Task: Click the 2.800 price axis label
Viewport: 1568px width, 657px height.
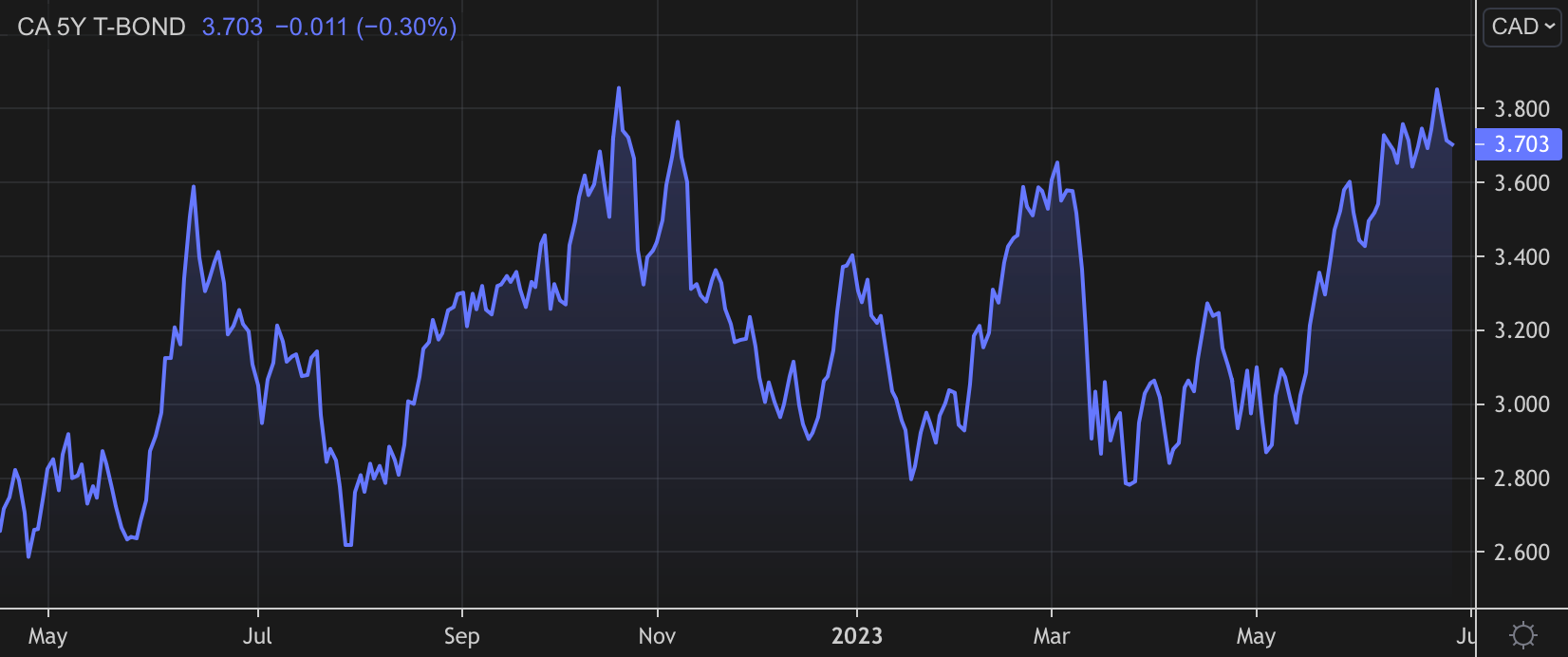Action: coord(1521,479)
